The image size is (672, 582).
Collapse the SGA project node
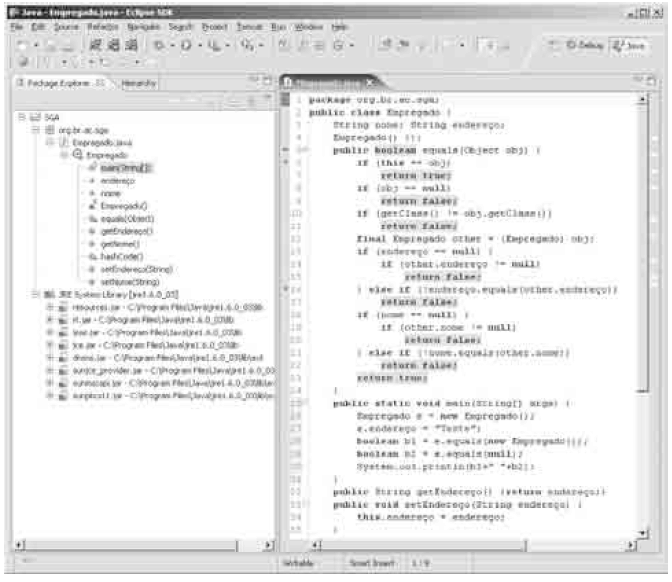click(x=21, y=117)
